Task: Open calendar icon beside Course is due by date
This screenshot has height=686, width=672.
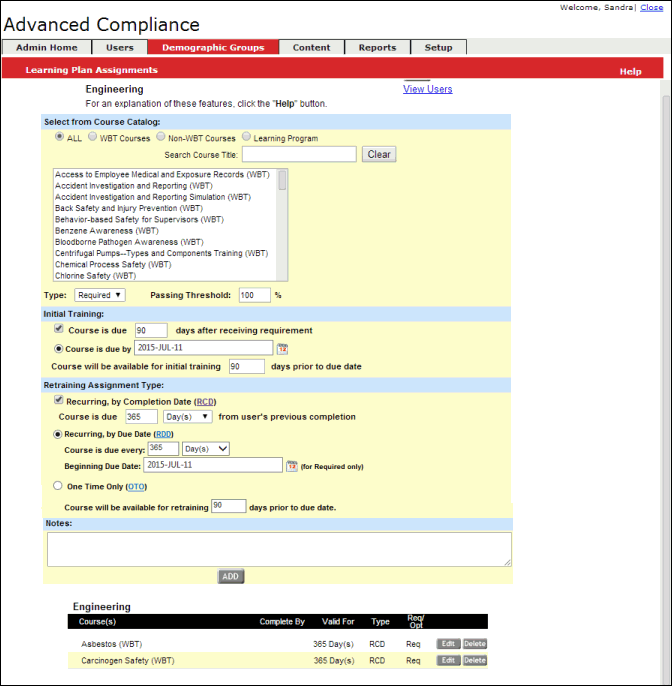Action: pyautogui.click(x=282, y=349)
